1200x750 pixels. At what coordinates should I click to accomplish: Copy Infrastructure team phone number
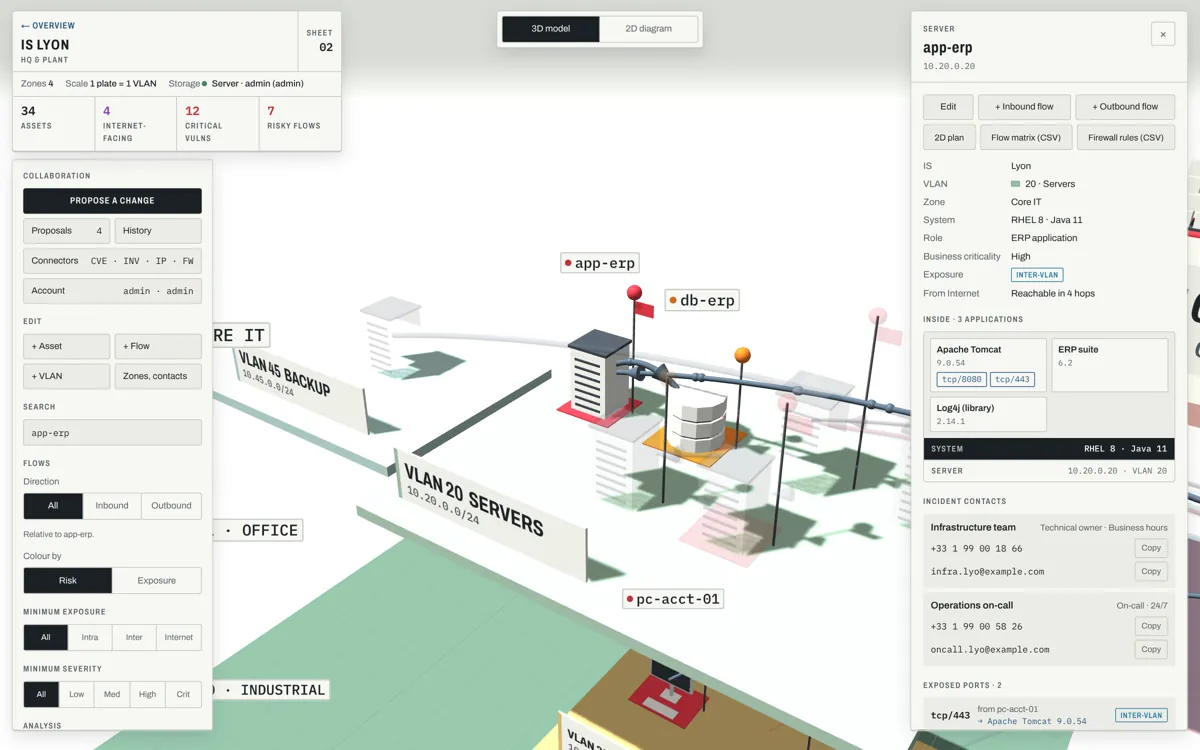1151,548
